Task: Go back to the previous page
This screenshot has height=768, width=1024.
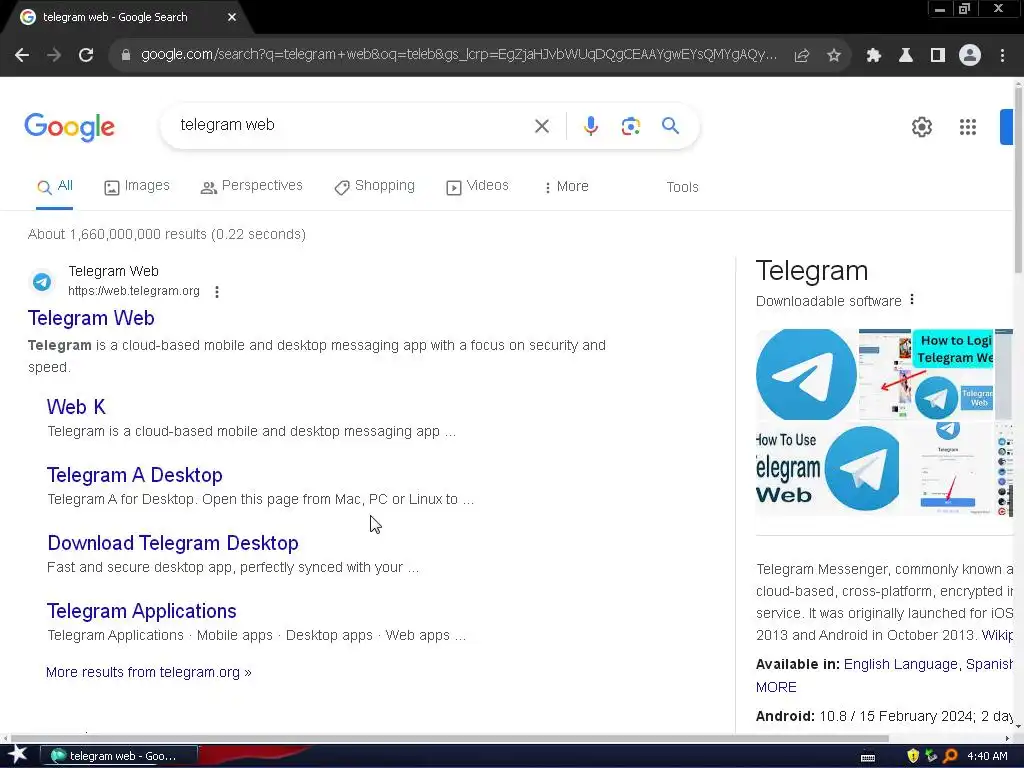Action: point(22,56)
